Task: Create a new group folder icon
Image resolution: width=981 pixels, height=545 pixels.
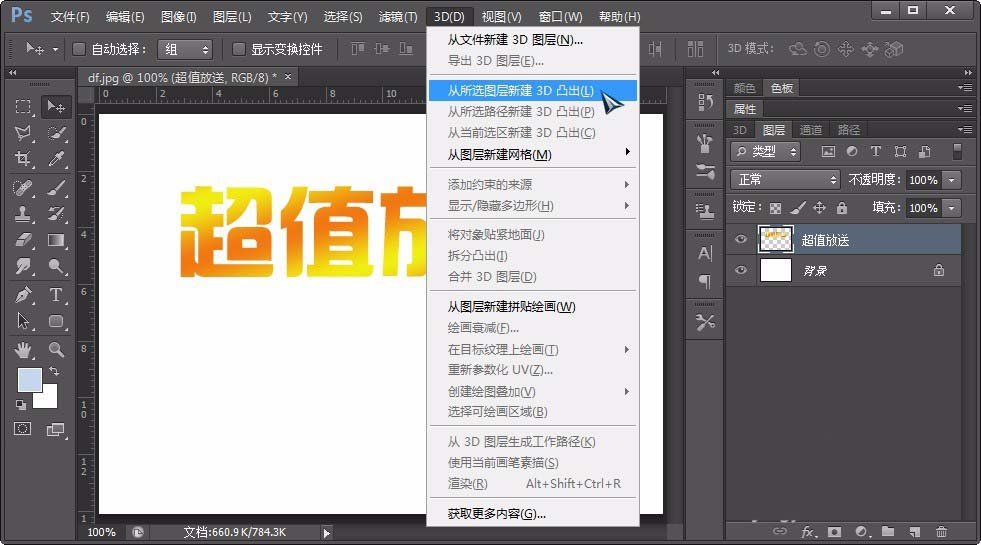Action: pyautogui.click(x=888, y=531)
